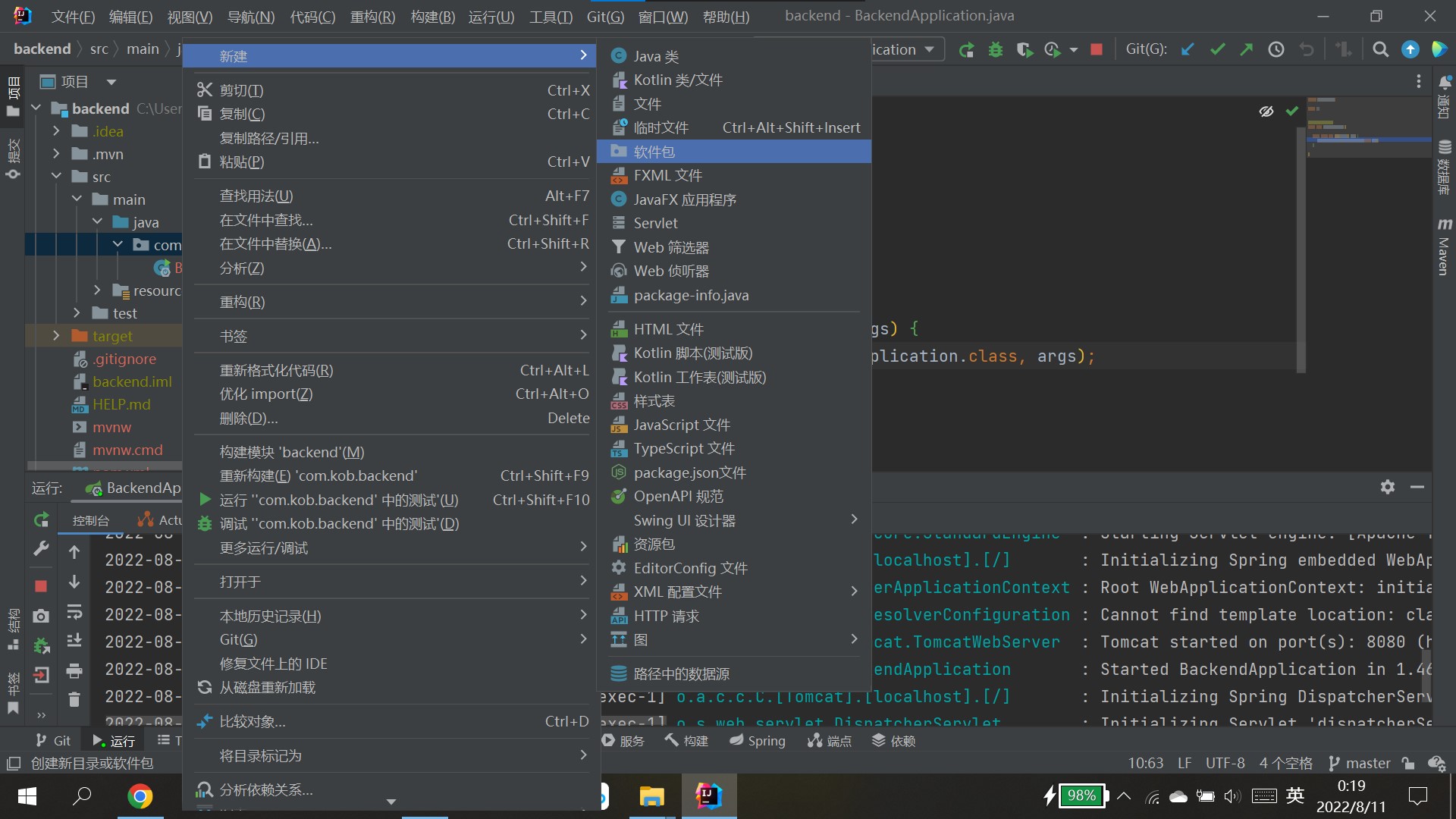Click the Git push arrow icon
Screen dimensions: 1456x819
coord(1247,50)
